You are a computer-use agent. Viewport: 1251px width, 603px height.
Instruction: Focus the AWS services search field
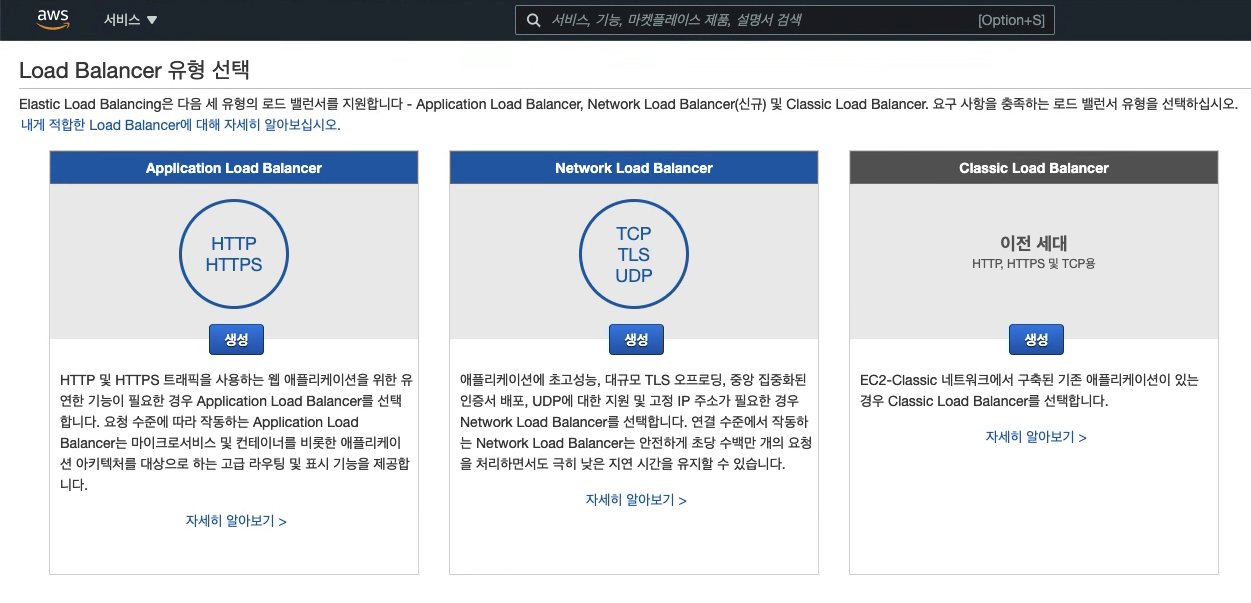point(785,20)
